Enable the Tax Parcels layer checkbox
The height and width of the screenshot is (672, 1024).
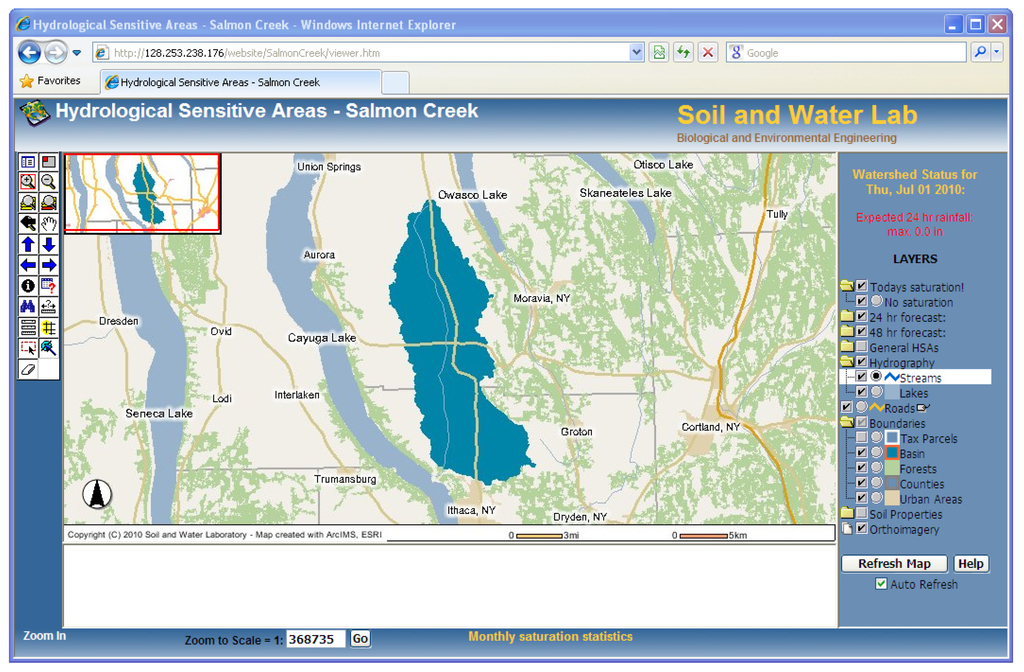click(861, 438)
